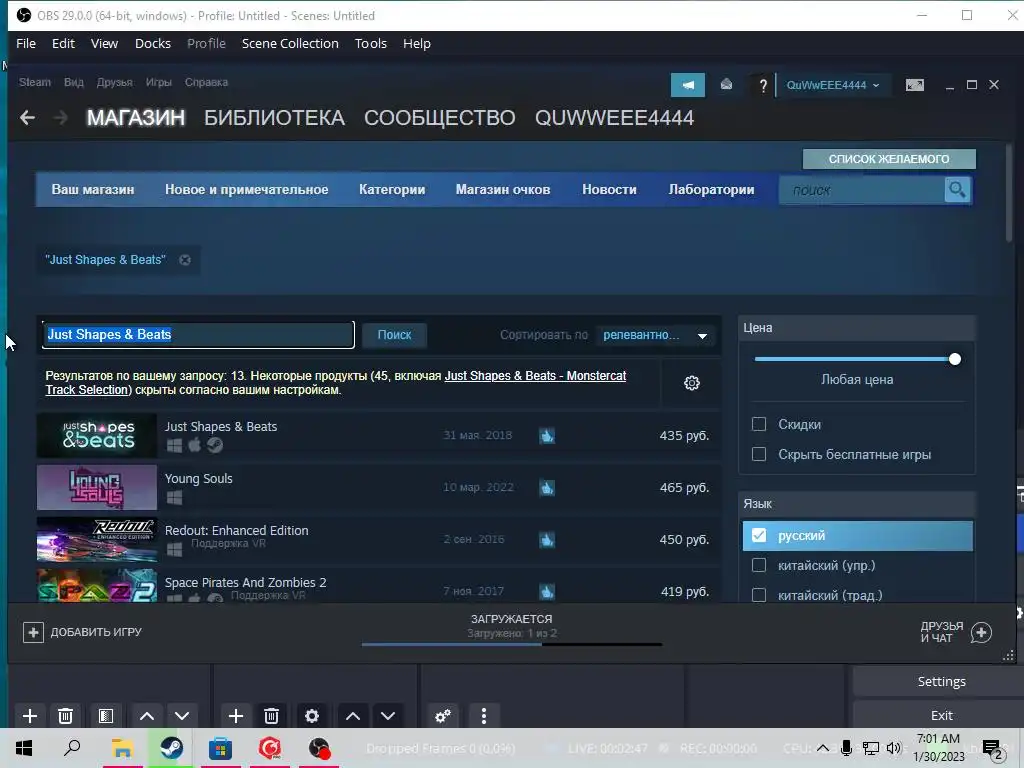Open the релевантно sort dropdown
The width and height of the screenshot is (1024, 768).
point(655,335)
